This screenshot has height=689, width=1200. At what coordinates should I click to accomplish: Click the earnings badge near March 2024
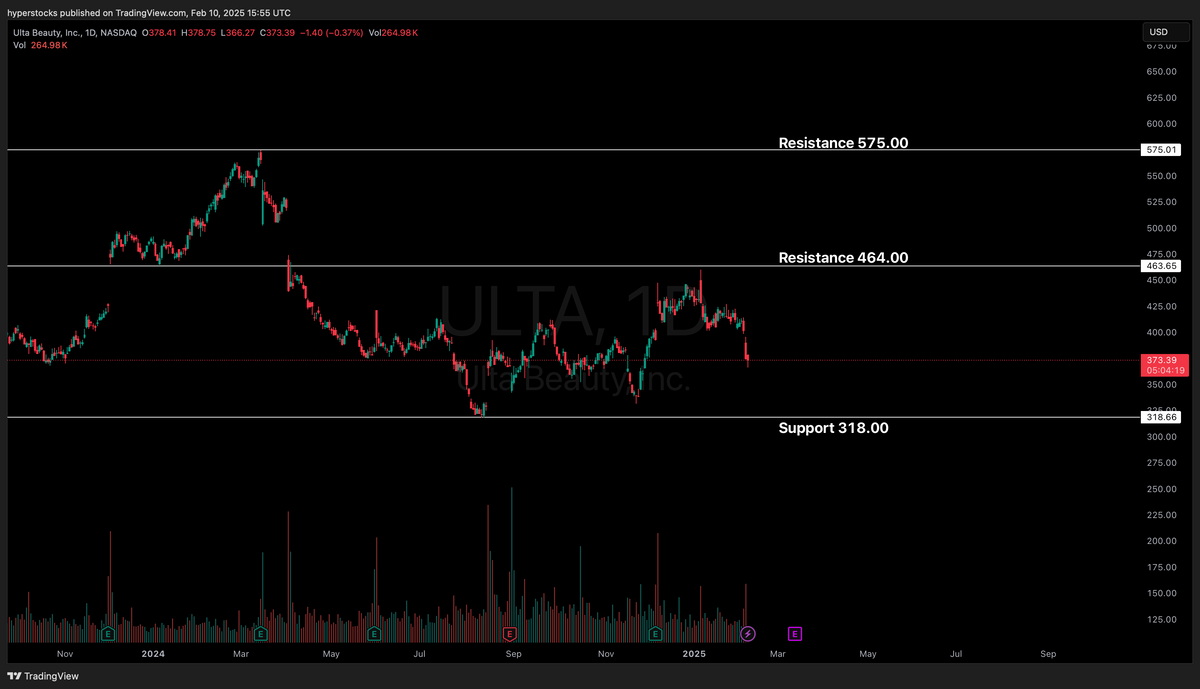pyautogui.click(x=260, y=633)
